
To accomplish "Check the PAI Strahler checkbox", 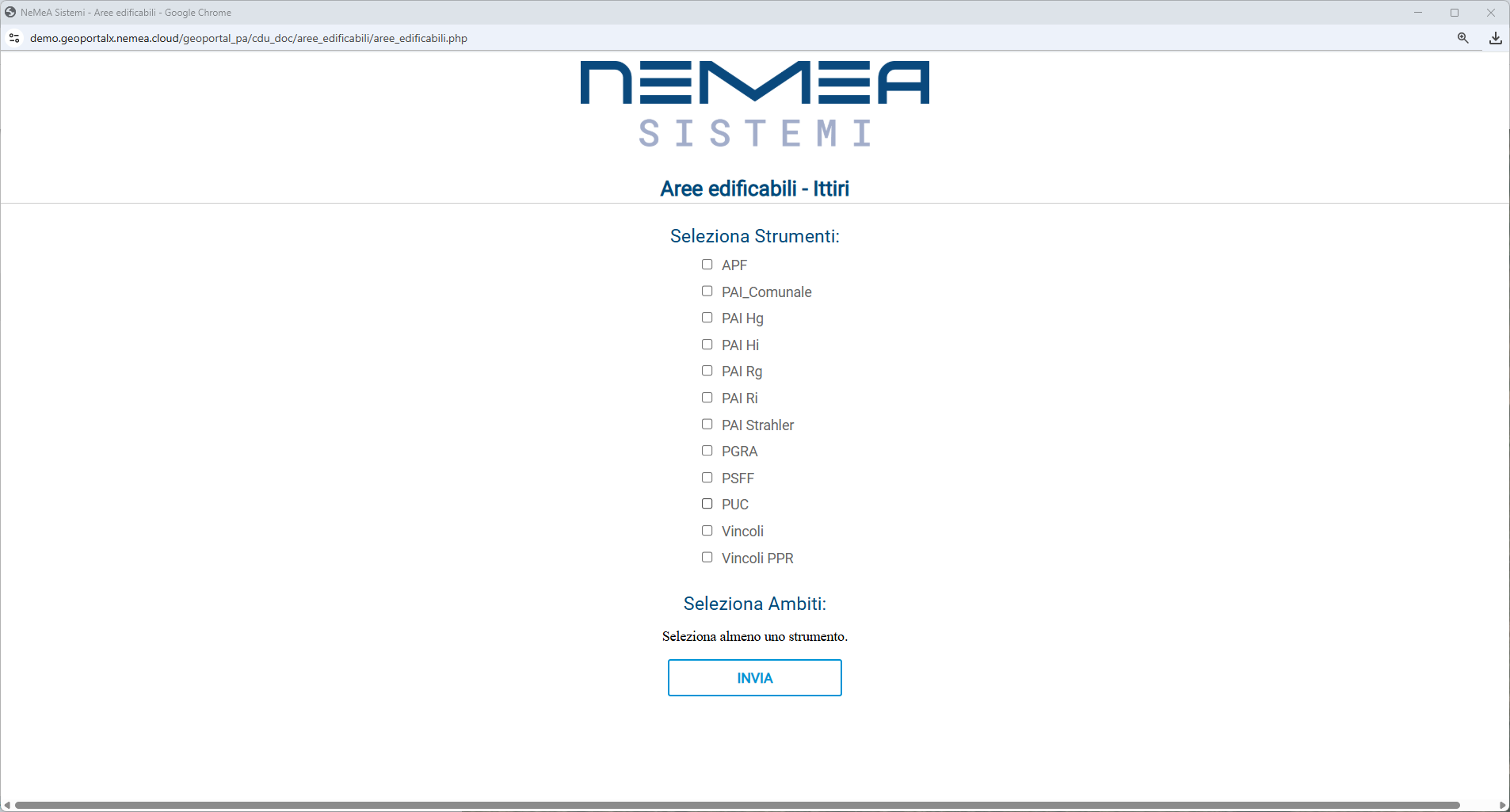I will pyautogui.click(x=707, y=425).
